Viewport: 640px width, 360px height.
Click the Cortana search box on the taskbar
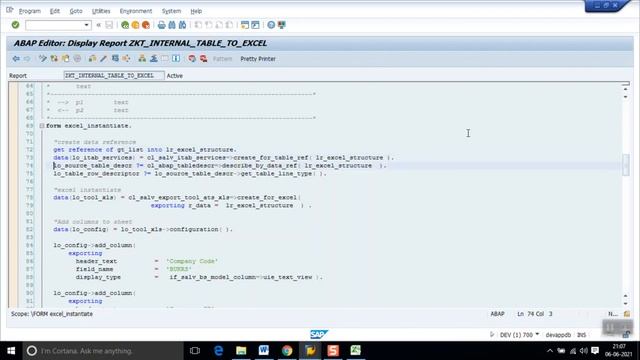103,351
